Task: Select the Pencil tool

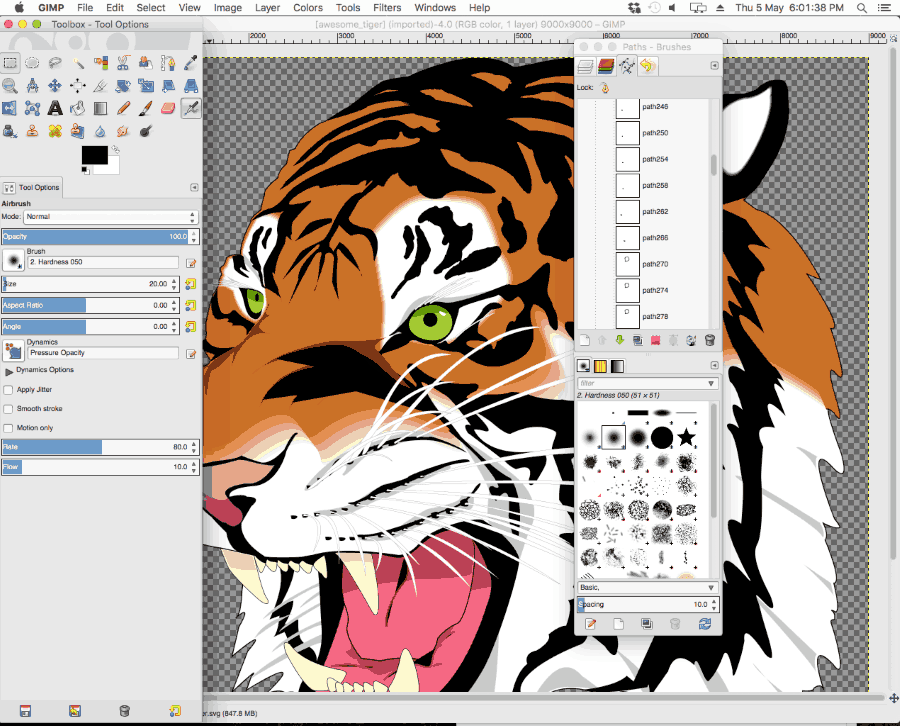Action: [123, 108]
